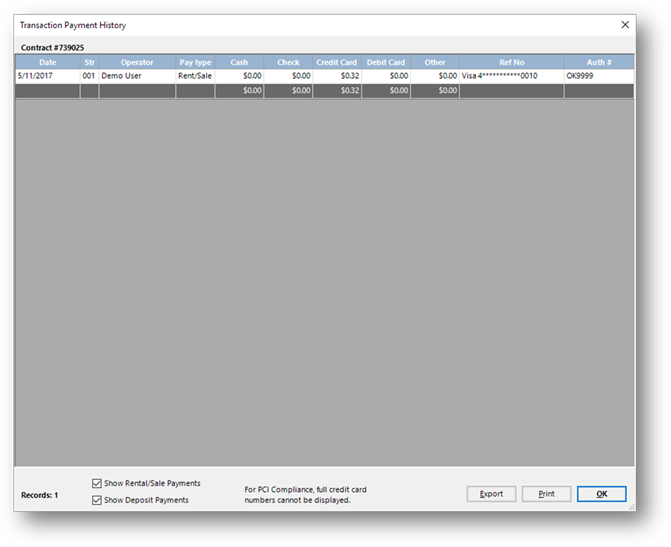Close the Transaction Payment History window
Screen dimensions: 671x547
[x=625, y=24]
